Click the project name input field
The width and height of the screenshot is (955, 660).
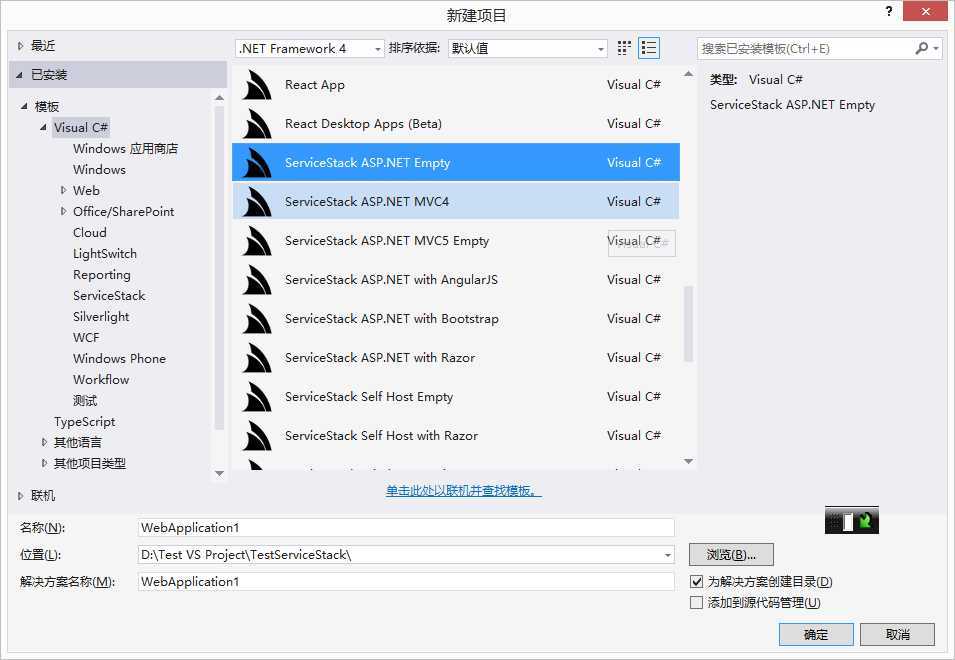[406, 527]
